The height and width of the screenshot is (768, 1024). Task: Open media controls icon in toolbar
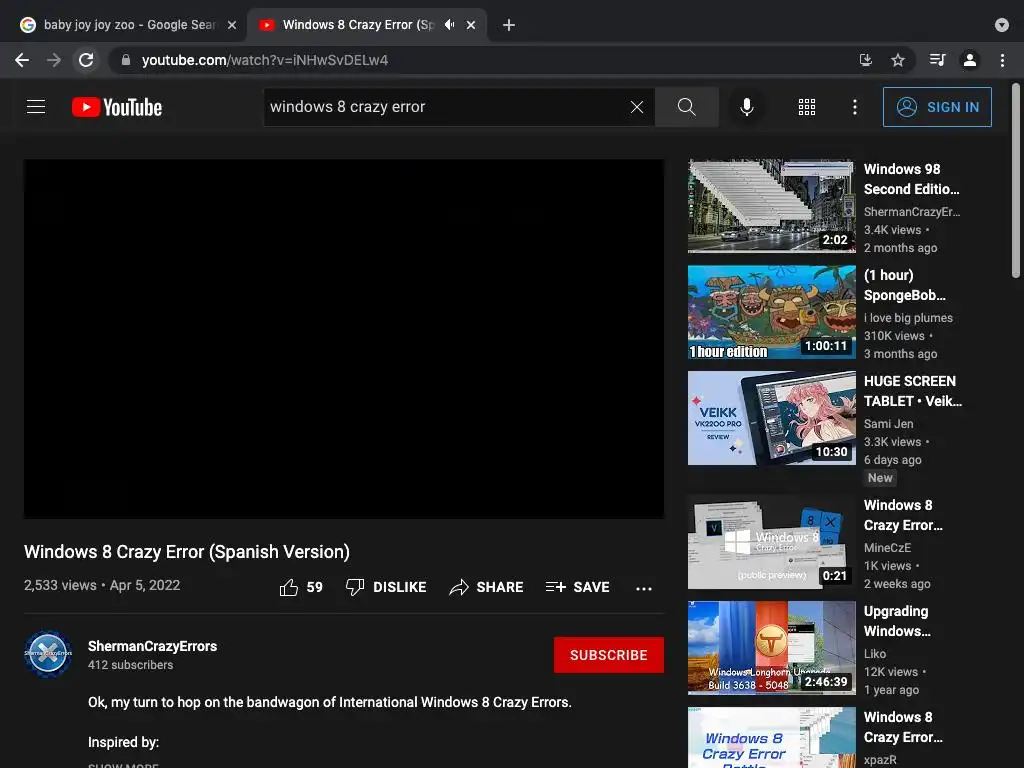tap(937, 60)
